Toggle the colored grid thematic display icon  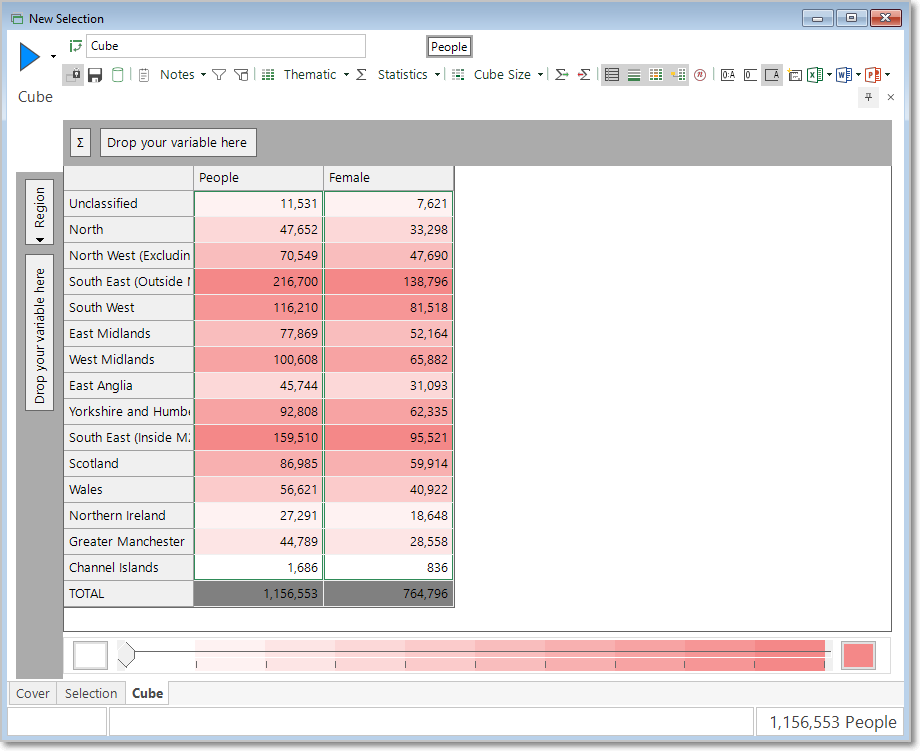point(656,75)
